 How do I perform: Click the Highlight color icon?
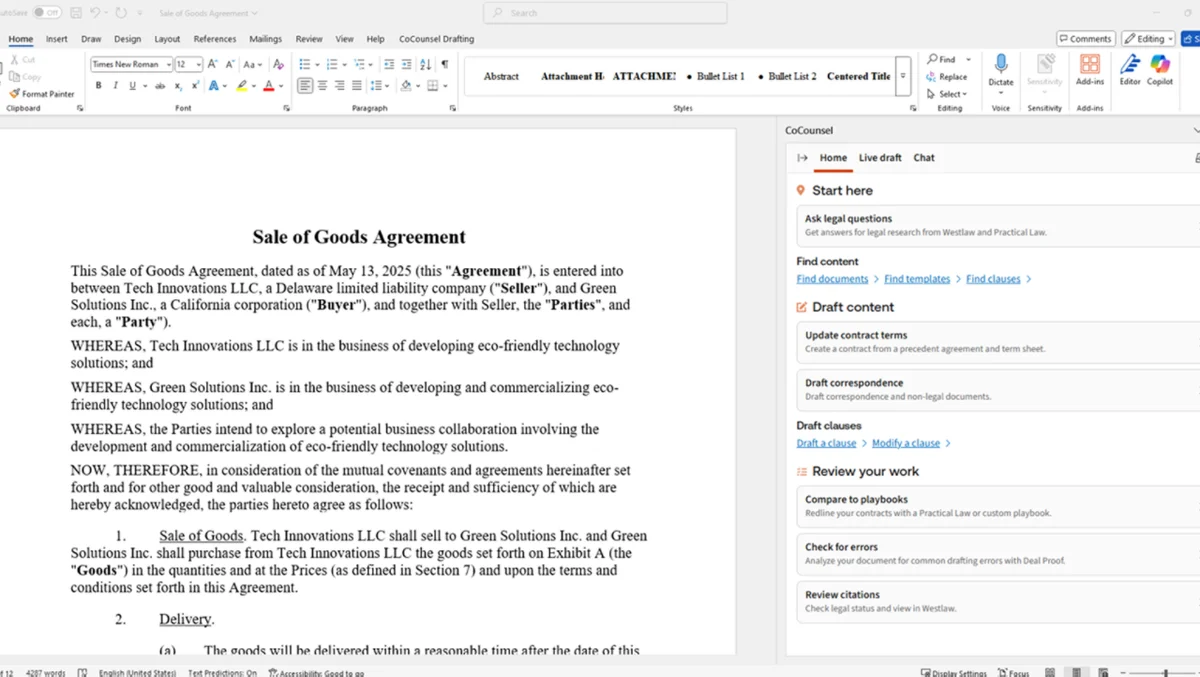[242, 85]
